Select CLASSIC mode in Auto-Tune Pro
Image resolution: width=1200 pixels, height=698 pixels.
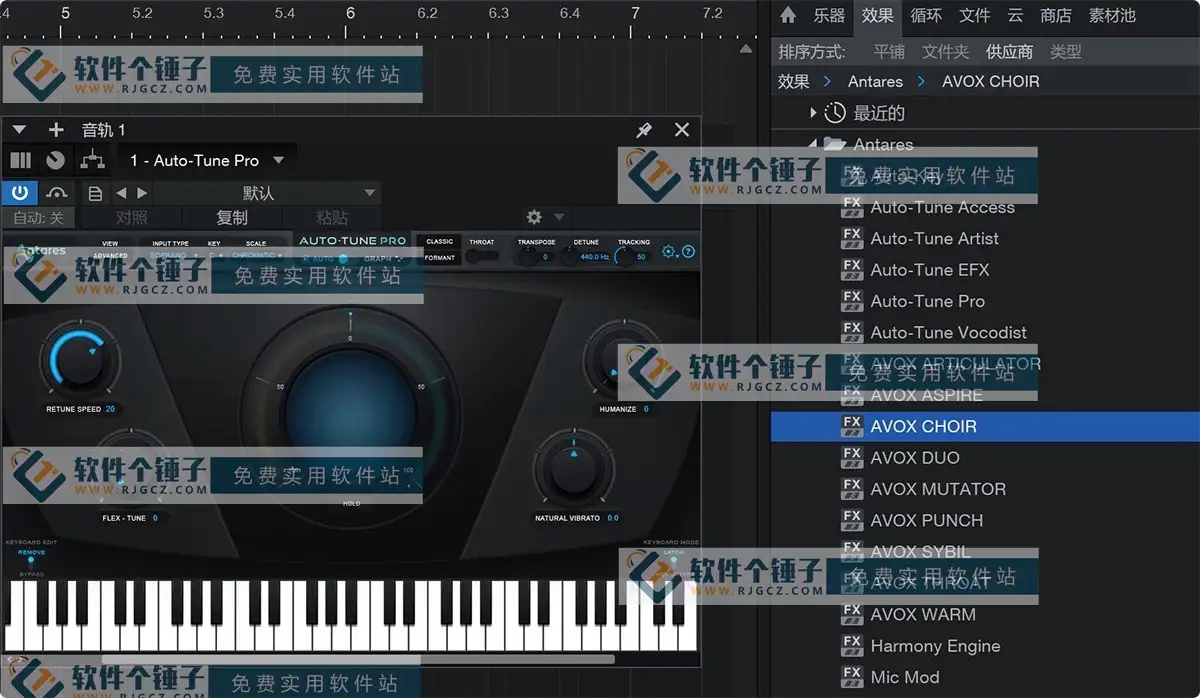(x=440, y=241)
